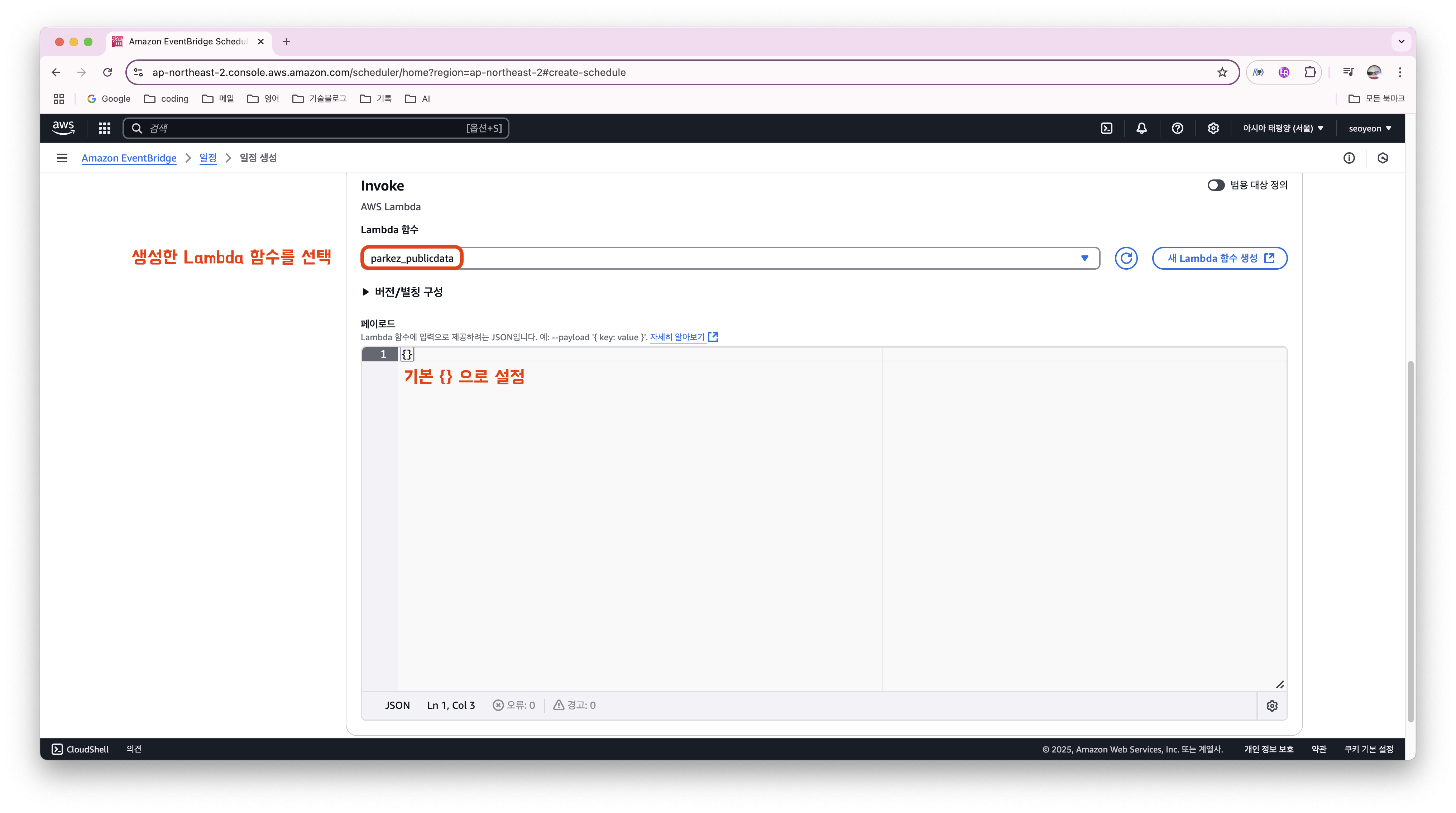Open 쿠키 기본 설정 footer link
The image size is (1456, 813).
[1368, 749]
